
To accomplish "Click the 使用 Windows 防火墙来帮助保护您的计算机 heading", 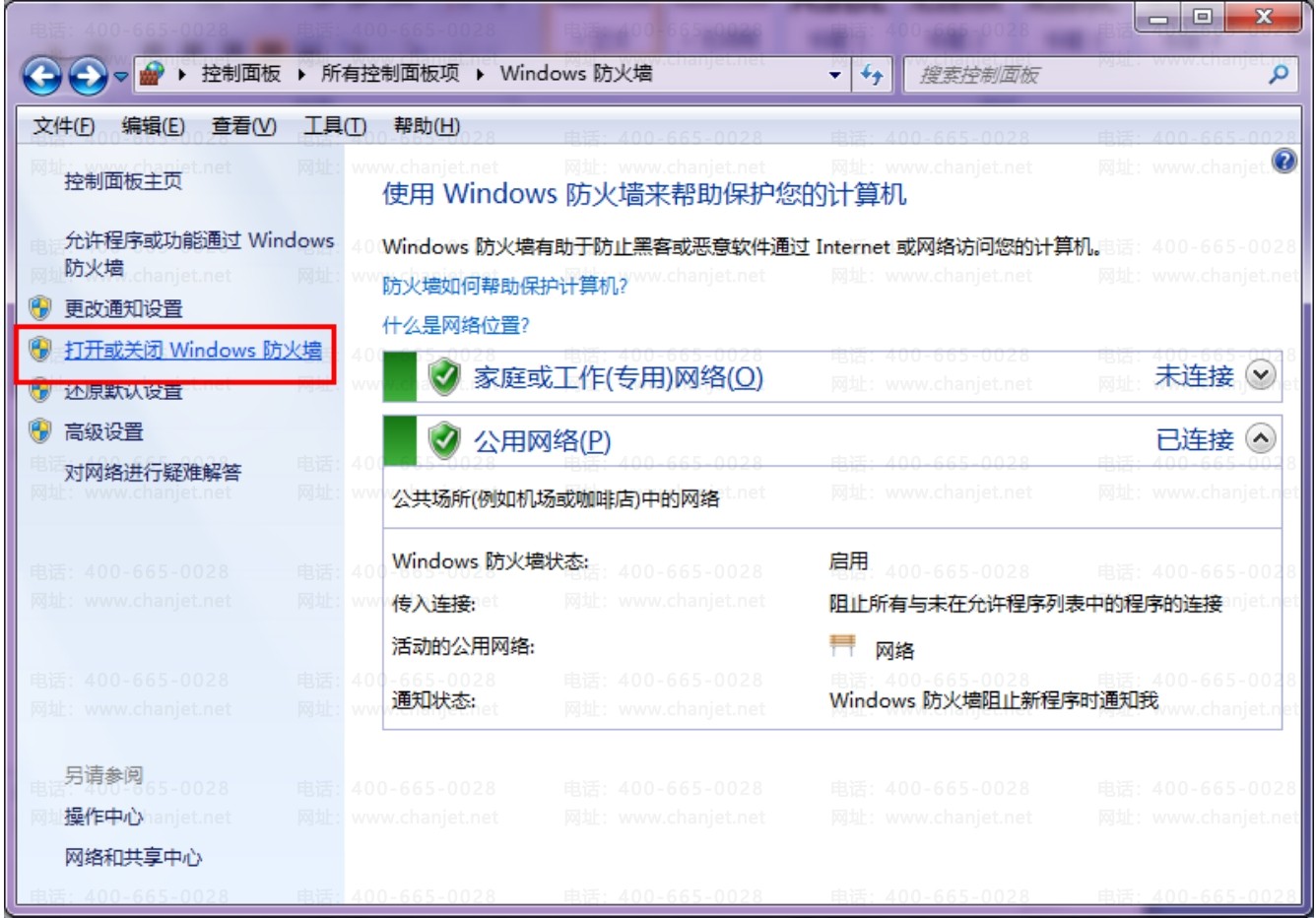I will click(x=644, y=193).
